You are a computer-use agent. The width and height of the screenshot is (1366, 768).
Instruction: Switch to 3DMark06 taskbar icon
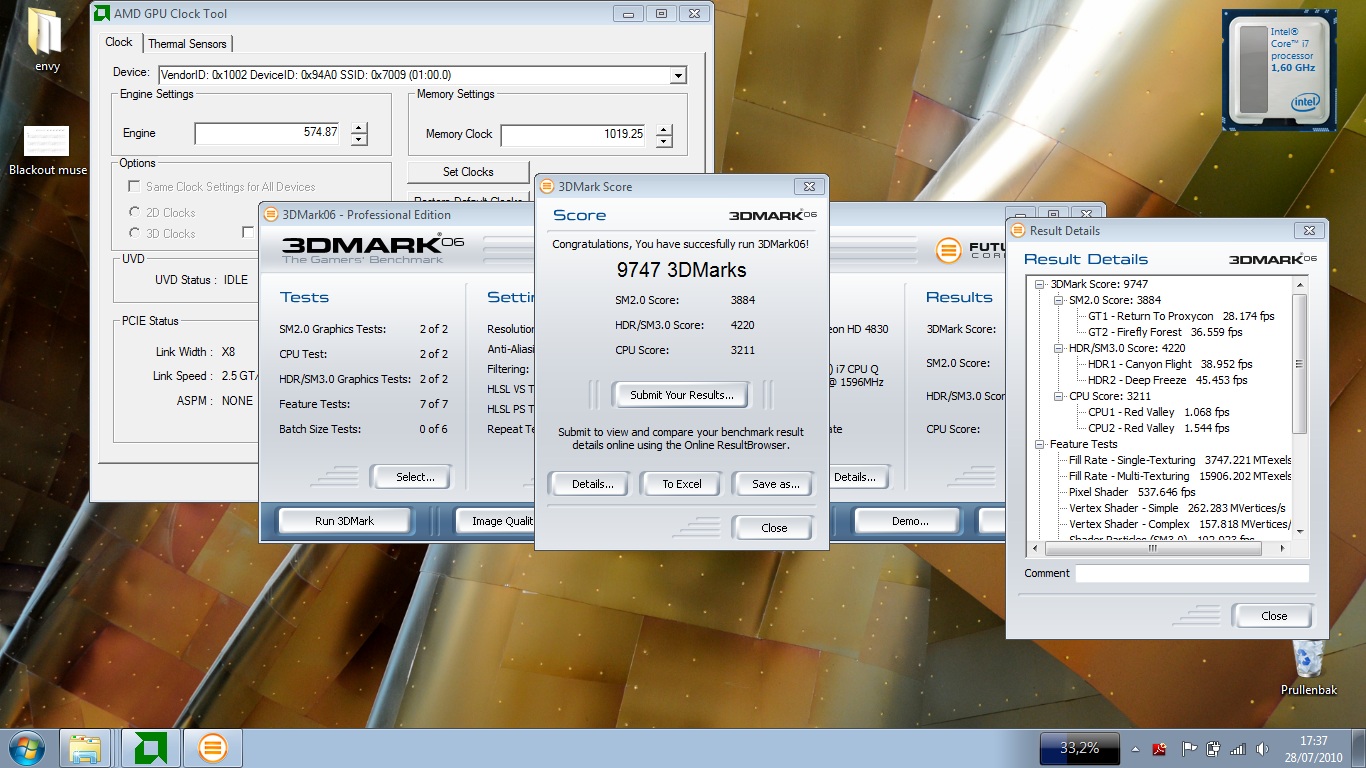coord(212,748)
